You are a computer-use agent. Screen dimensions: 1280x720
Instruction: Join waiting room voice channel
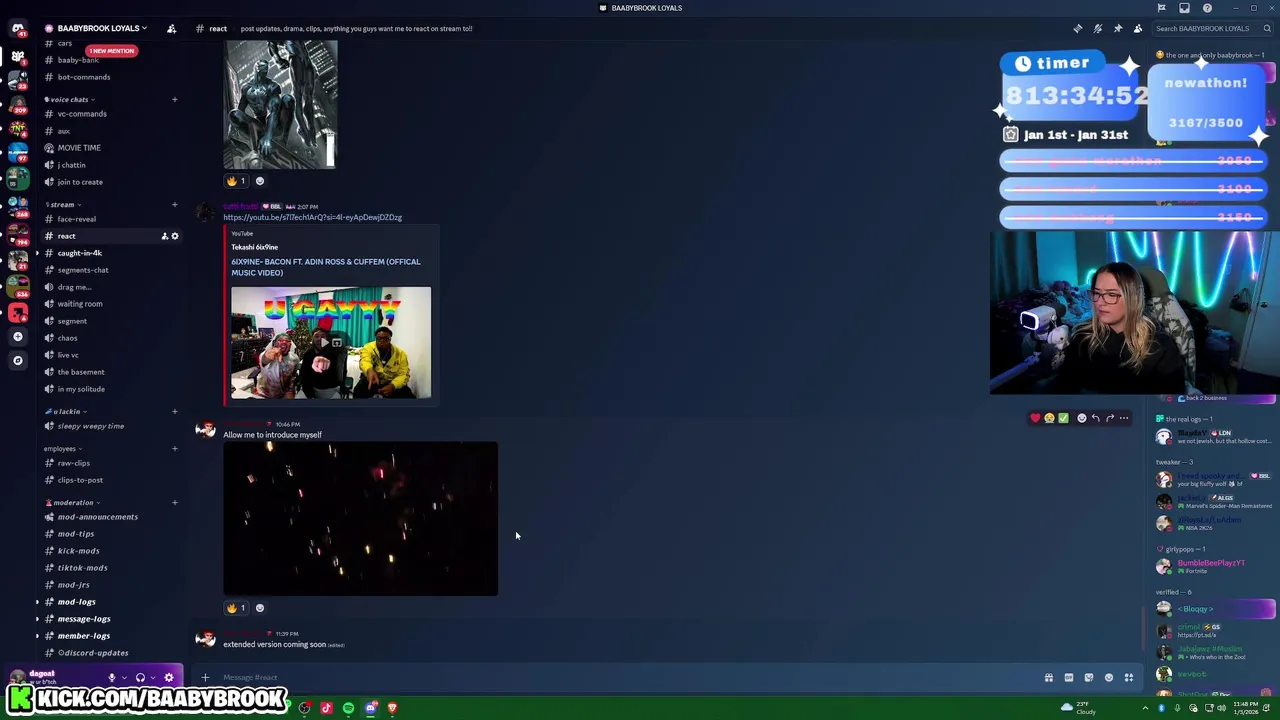[x=80, y=304]
